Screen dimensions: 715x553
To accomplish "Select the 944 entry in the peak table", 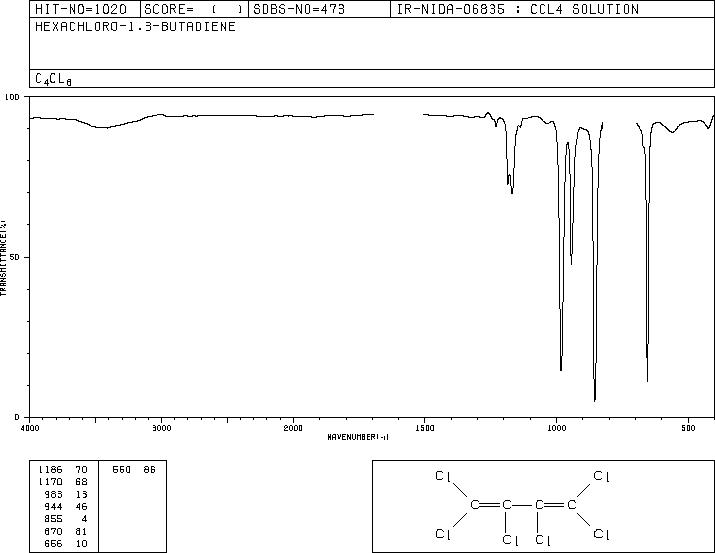I will pos(53,506).
